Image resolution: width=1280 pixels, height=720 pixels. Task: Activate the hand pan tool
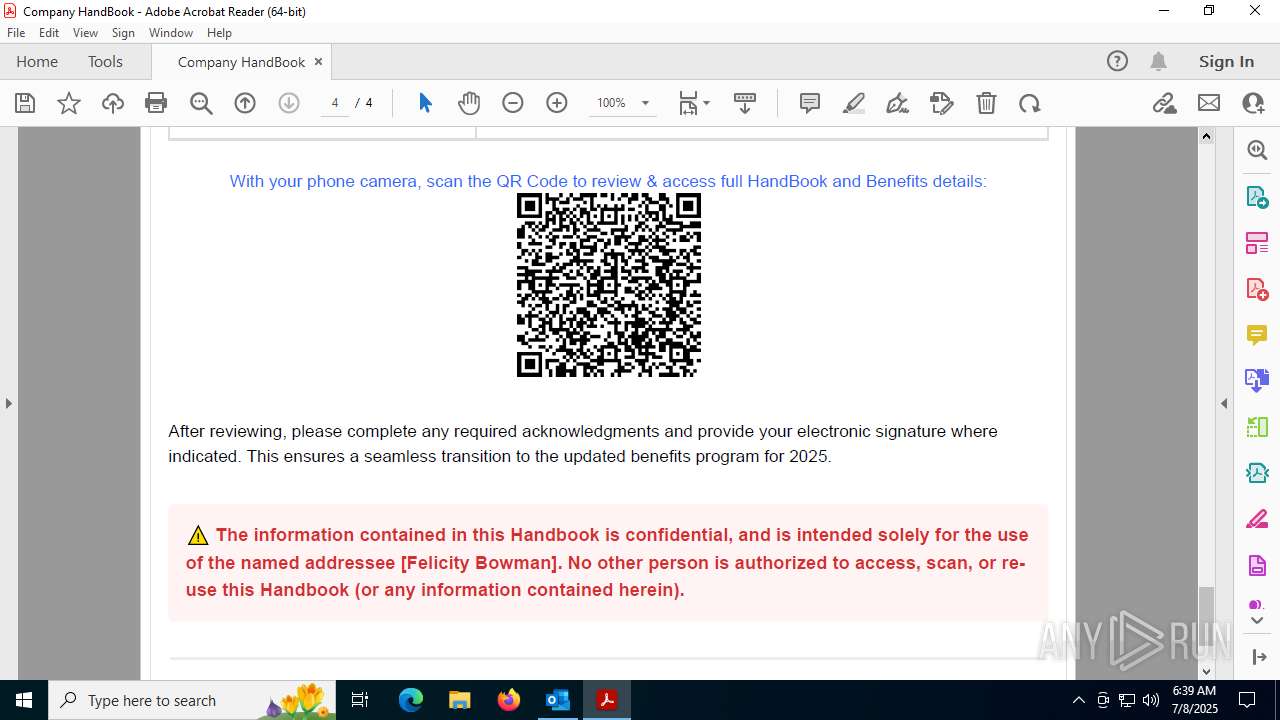click(469, 103)
